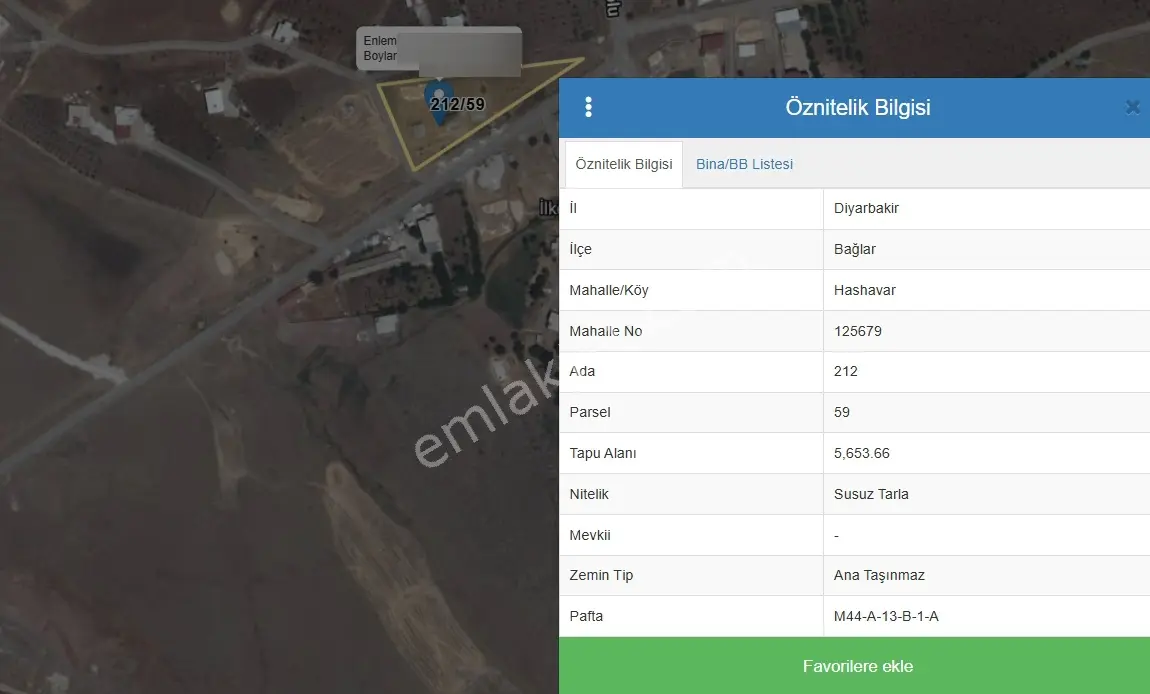Click the Enlem Boylar coordinates tooltip

pos(439,50)
